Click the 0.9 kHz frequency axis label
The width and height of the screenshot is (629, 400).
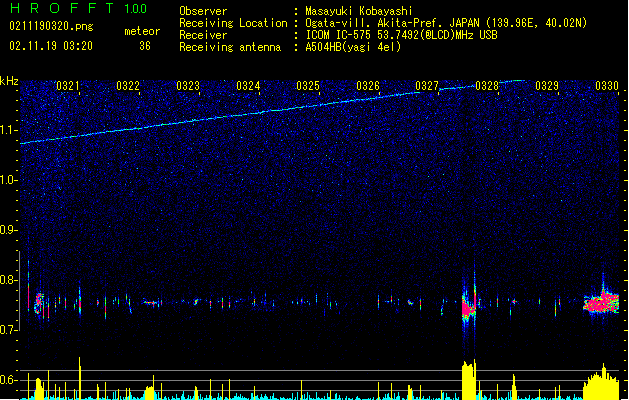pyautogui.click(x=9, y=230)
